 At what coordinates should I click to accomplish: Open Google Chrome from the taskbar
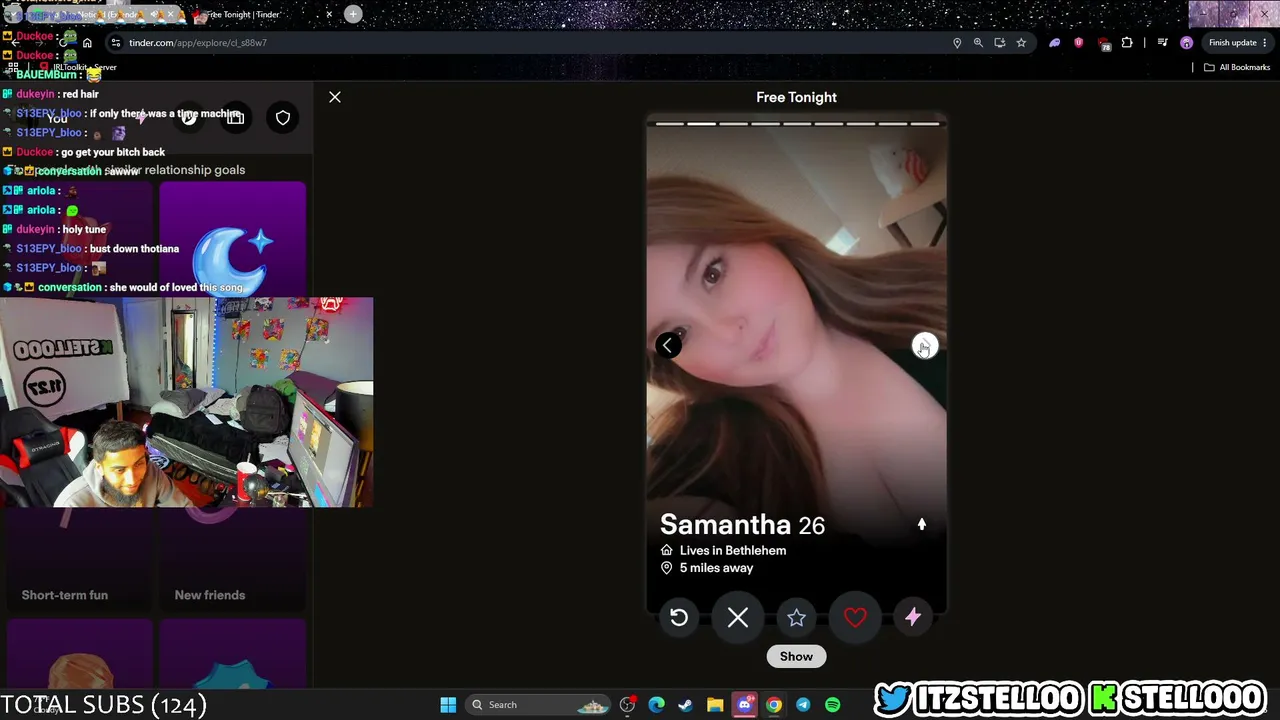[774, 705]
